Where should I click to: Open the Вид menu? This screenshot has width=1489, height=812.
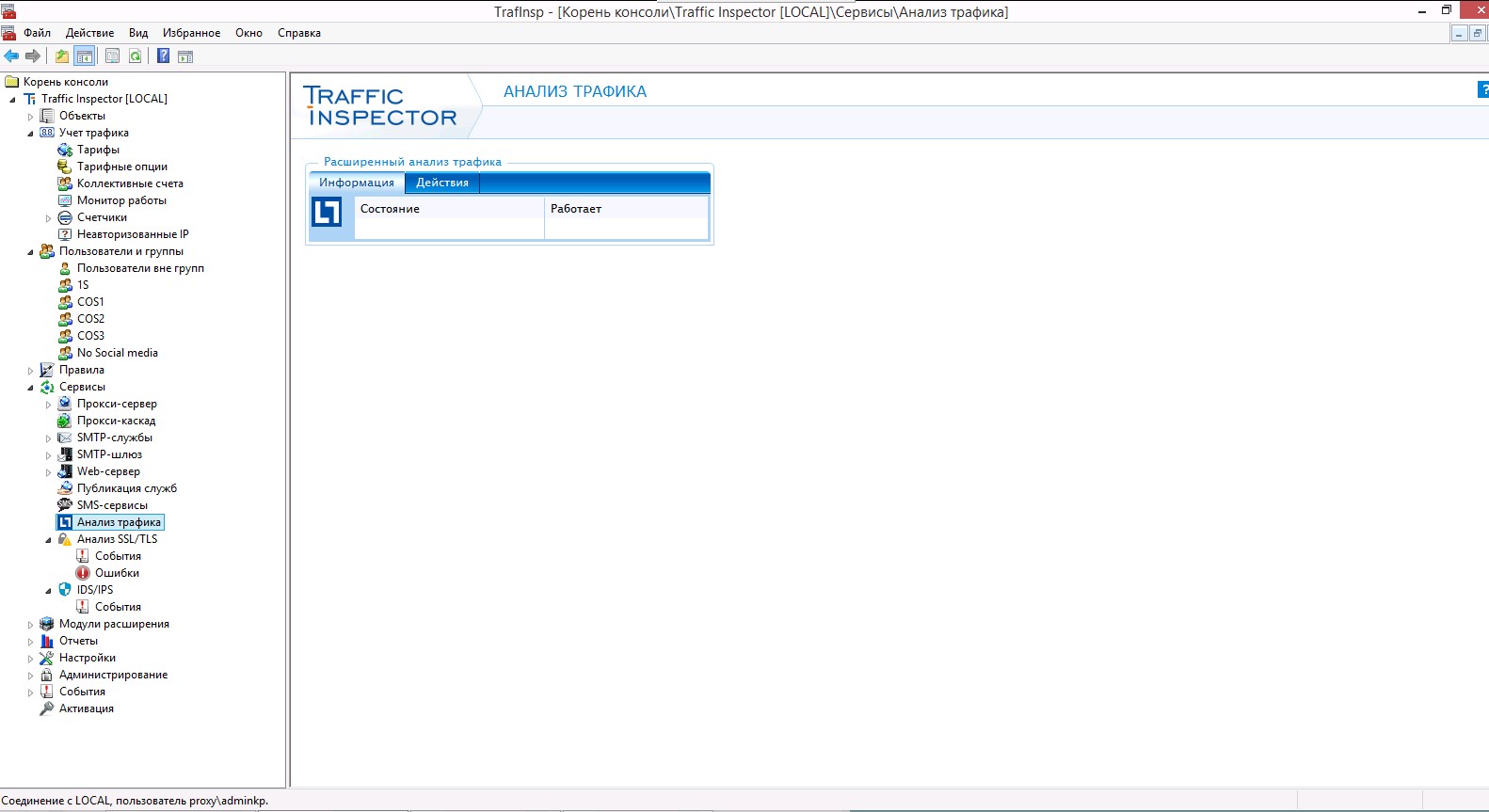point(138,33)
